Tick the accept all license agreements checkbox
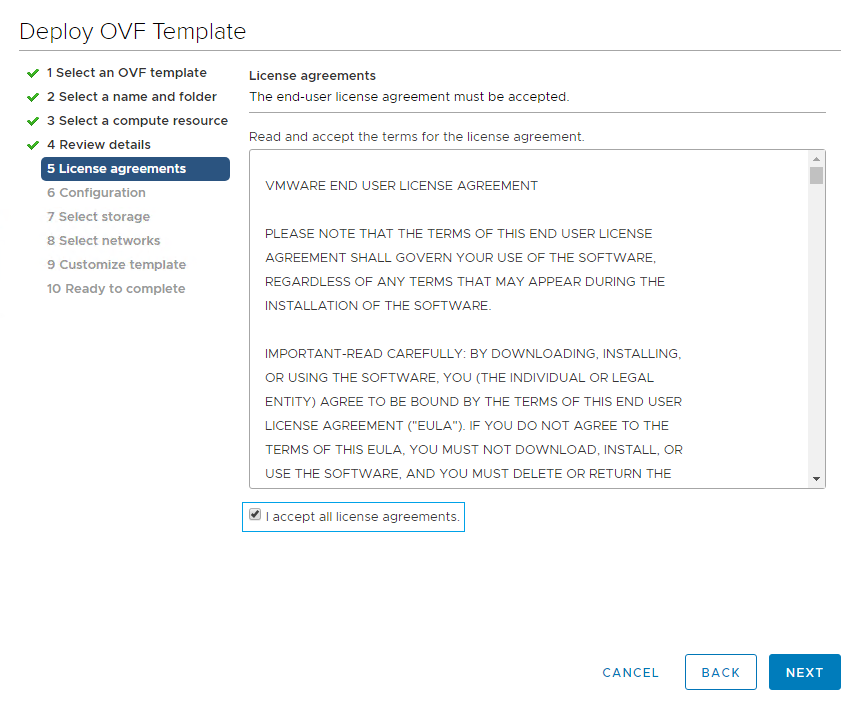The width and height of the screenshot is (860, 701). click(x=255, y=516)
